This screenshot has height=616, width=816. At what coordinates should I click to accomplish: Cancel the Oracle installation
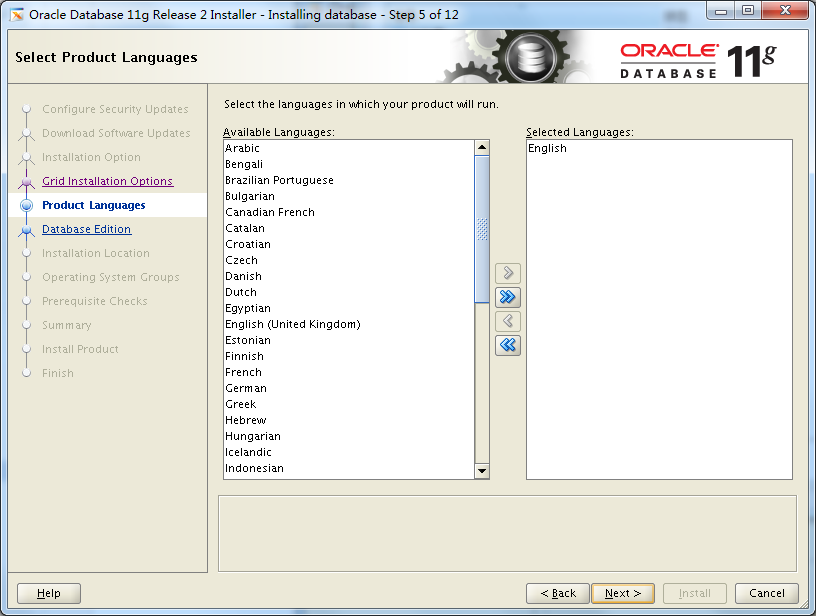coord(767,593)
